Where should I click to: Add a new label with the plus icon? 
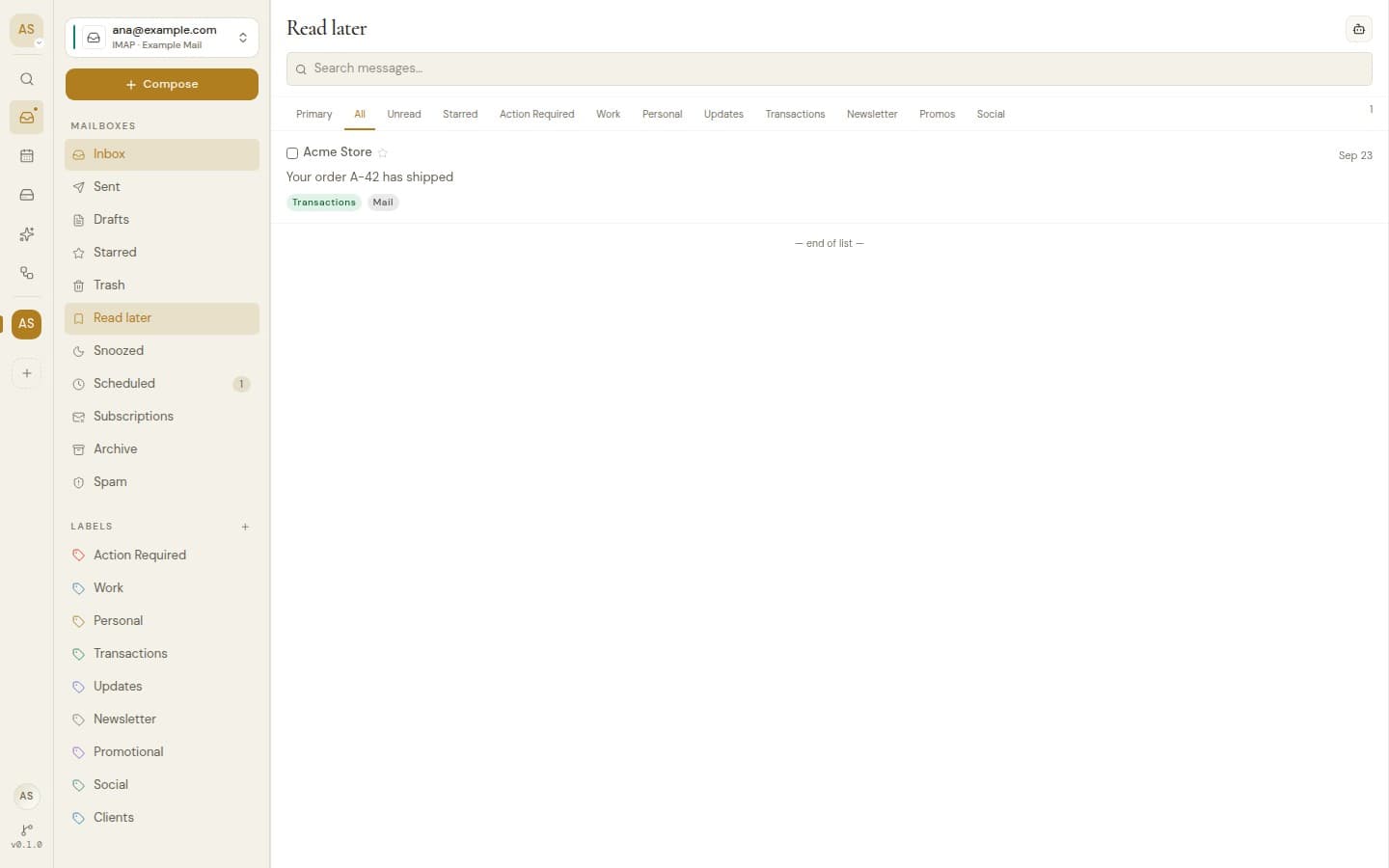(x=246, y=527)
